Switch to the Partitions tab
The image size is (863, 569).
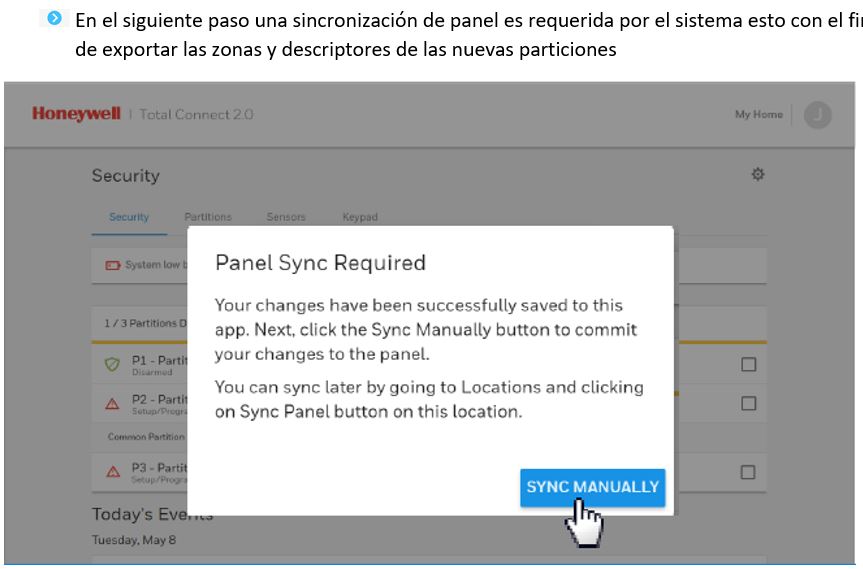(207, 217)
